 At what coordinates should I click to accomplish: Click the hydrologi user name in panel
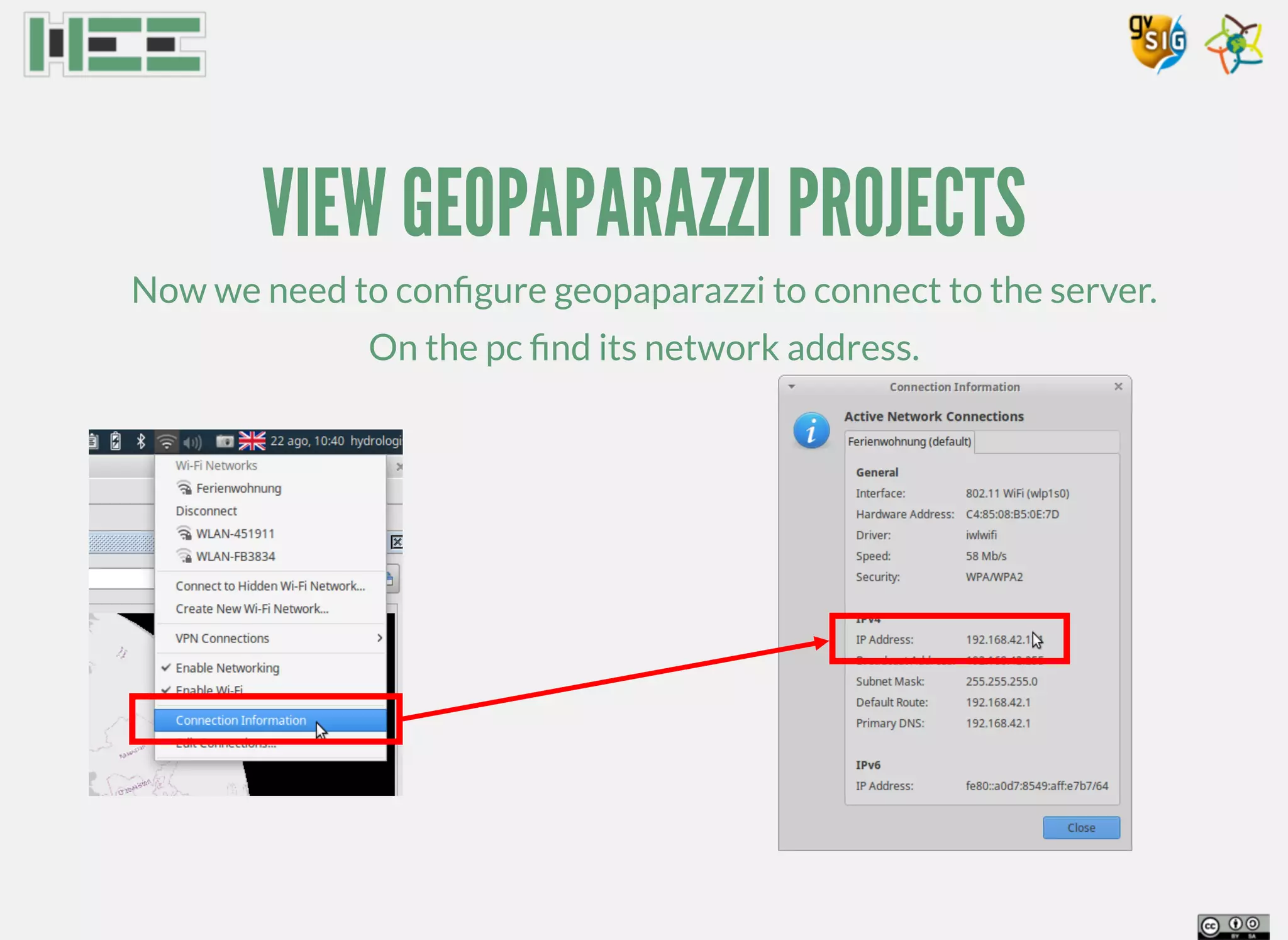point(375,441)
